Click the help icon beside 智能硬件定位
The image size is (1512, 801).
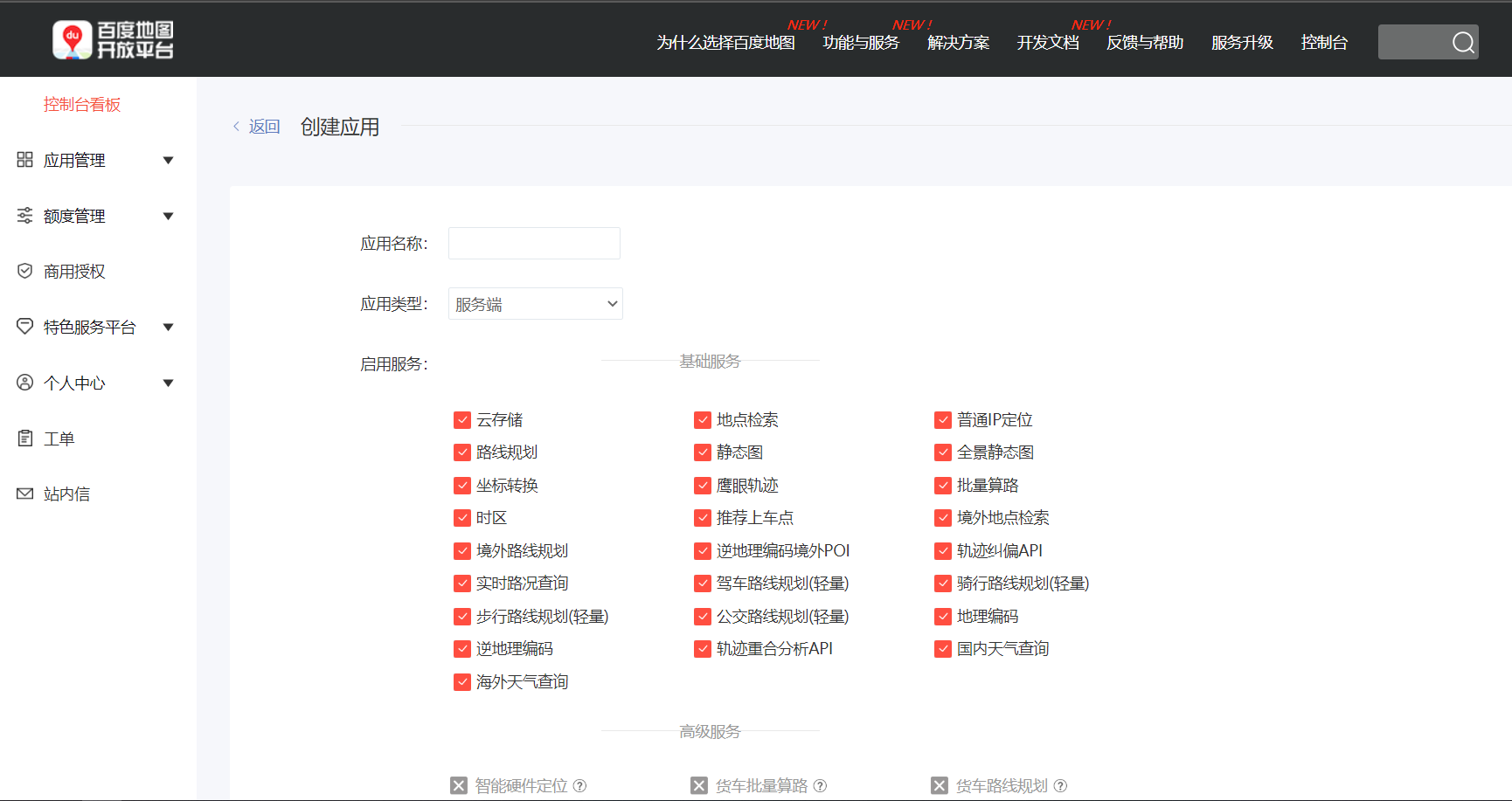pos(579,785)
